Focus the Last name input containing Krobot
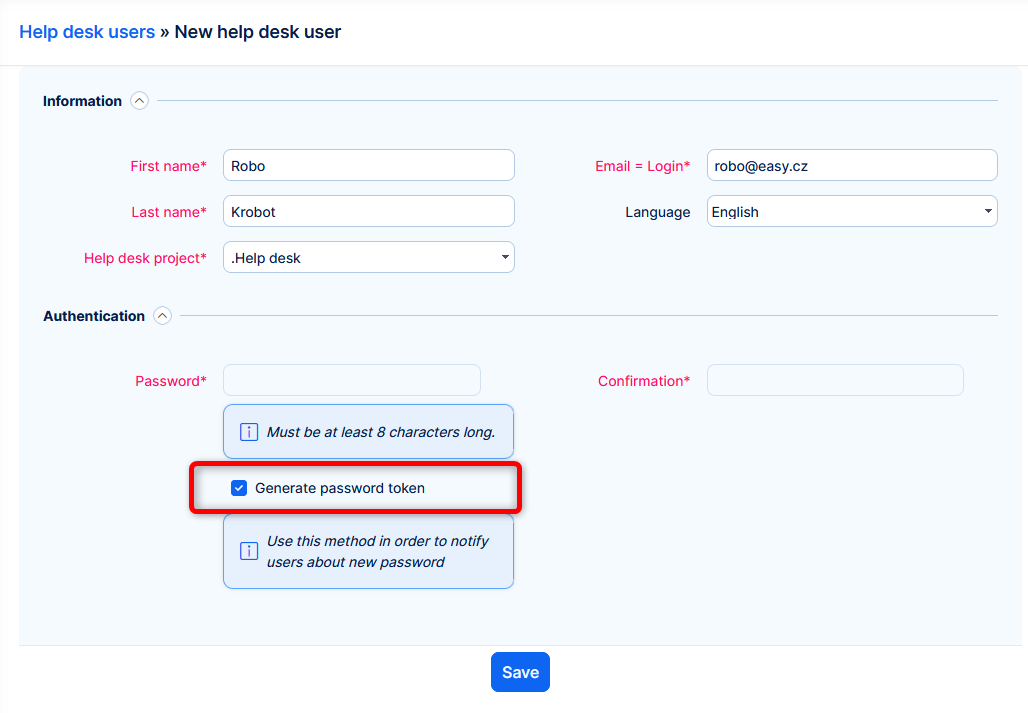1028x713 pixels. coord(368,212)
